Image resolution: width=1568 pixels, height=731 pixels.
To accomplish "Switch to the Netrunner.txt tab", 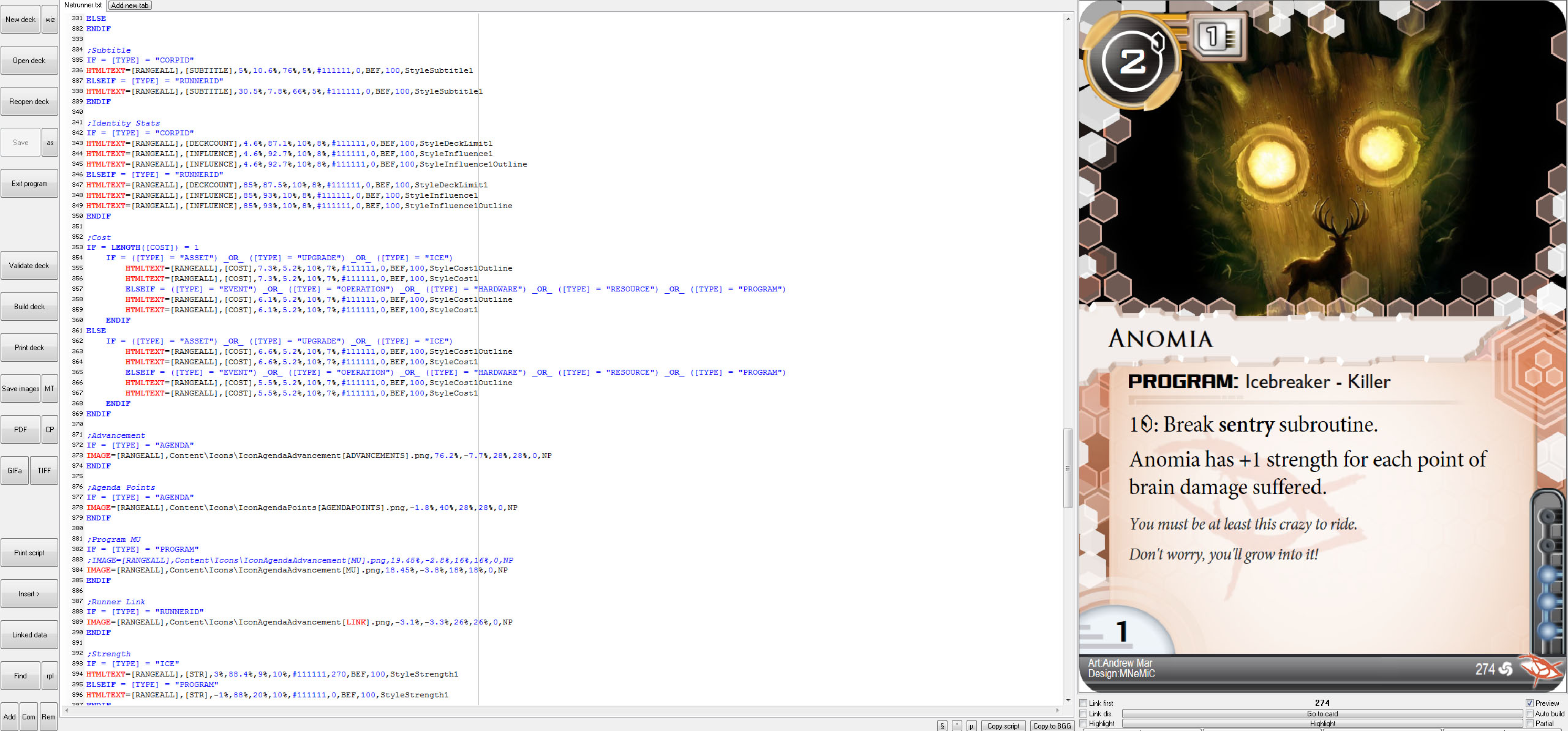I will [x=83, y=5].
